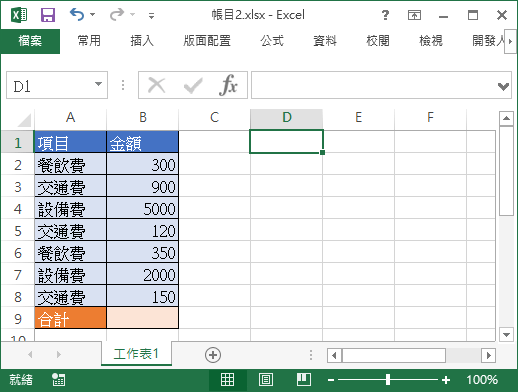Open the 版面配置 tab
The width and height of the screenshot is (518, 392).
[x=207, y=41]
